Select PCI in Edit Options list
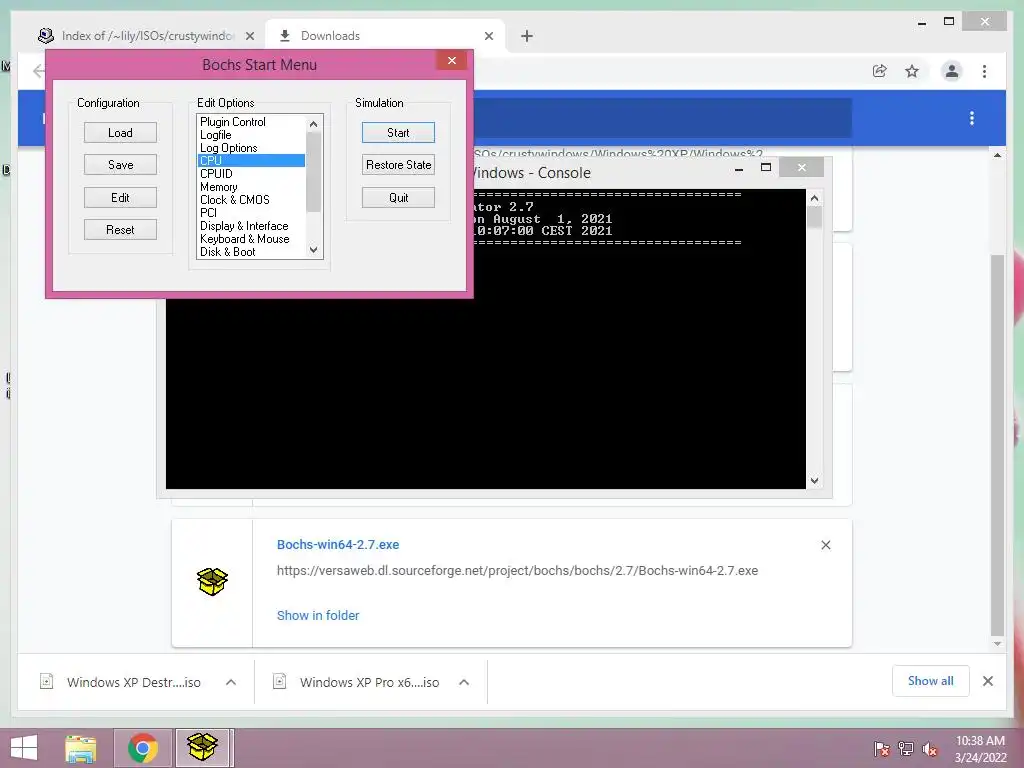The width and height of the screenshot is (1024, 768). point(208,213)
